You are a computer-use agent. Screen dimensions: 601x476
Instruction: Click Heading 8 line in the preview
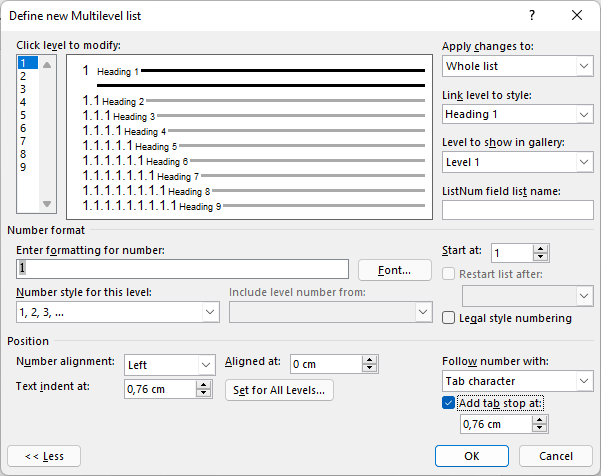click(x=253, y=191)
